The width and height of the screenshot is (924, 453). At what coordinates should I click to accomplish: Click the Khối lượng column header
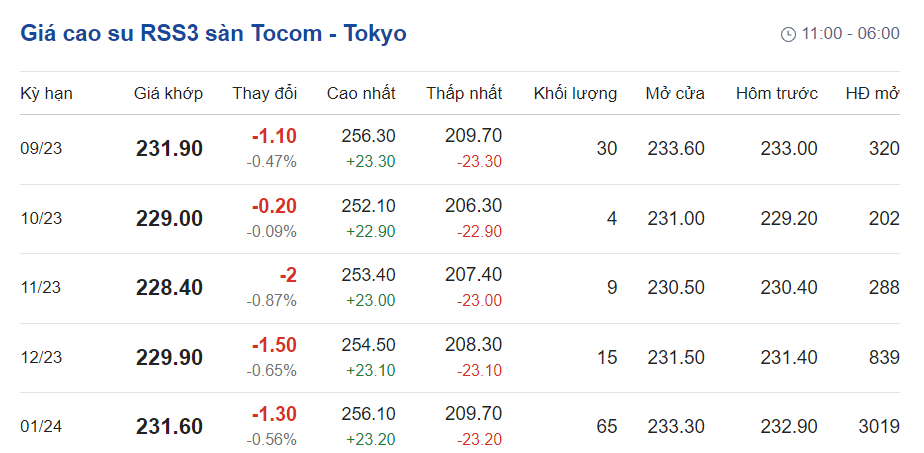[575, 94]
